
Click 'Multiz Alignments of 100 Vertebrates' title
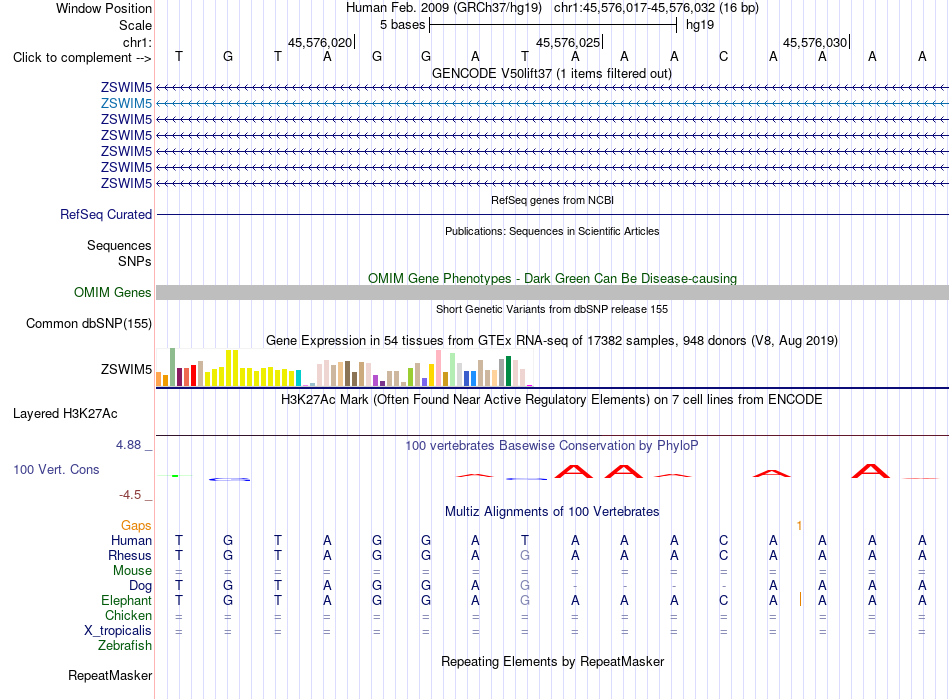(552, 512)
